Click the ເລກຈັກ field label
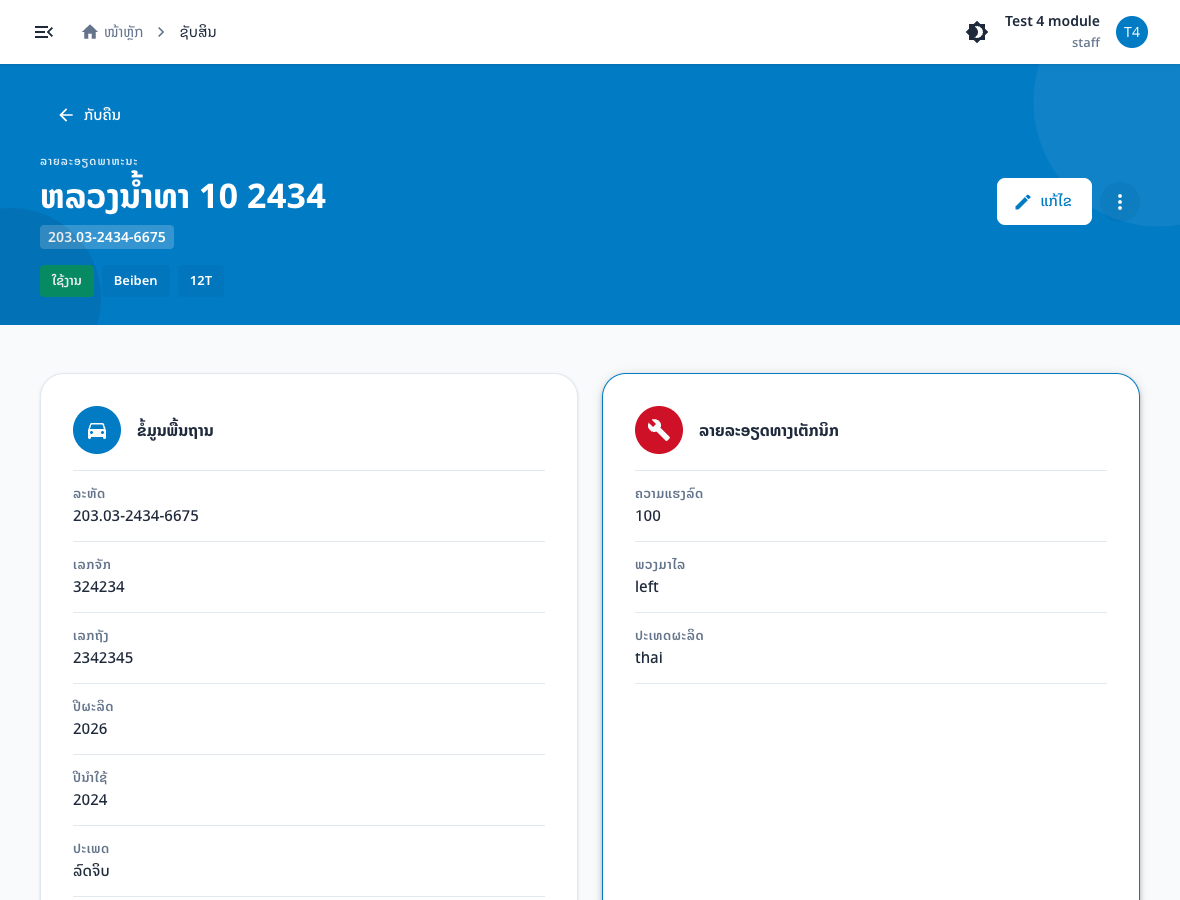This screenshot has height=900, width=1180. coord(92,564)
